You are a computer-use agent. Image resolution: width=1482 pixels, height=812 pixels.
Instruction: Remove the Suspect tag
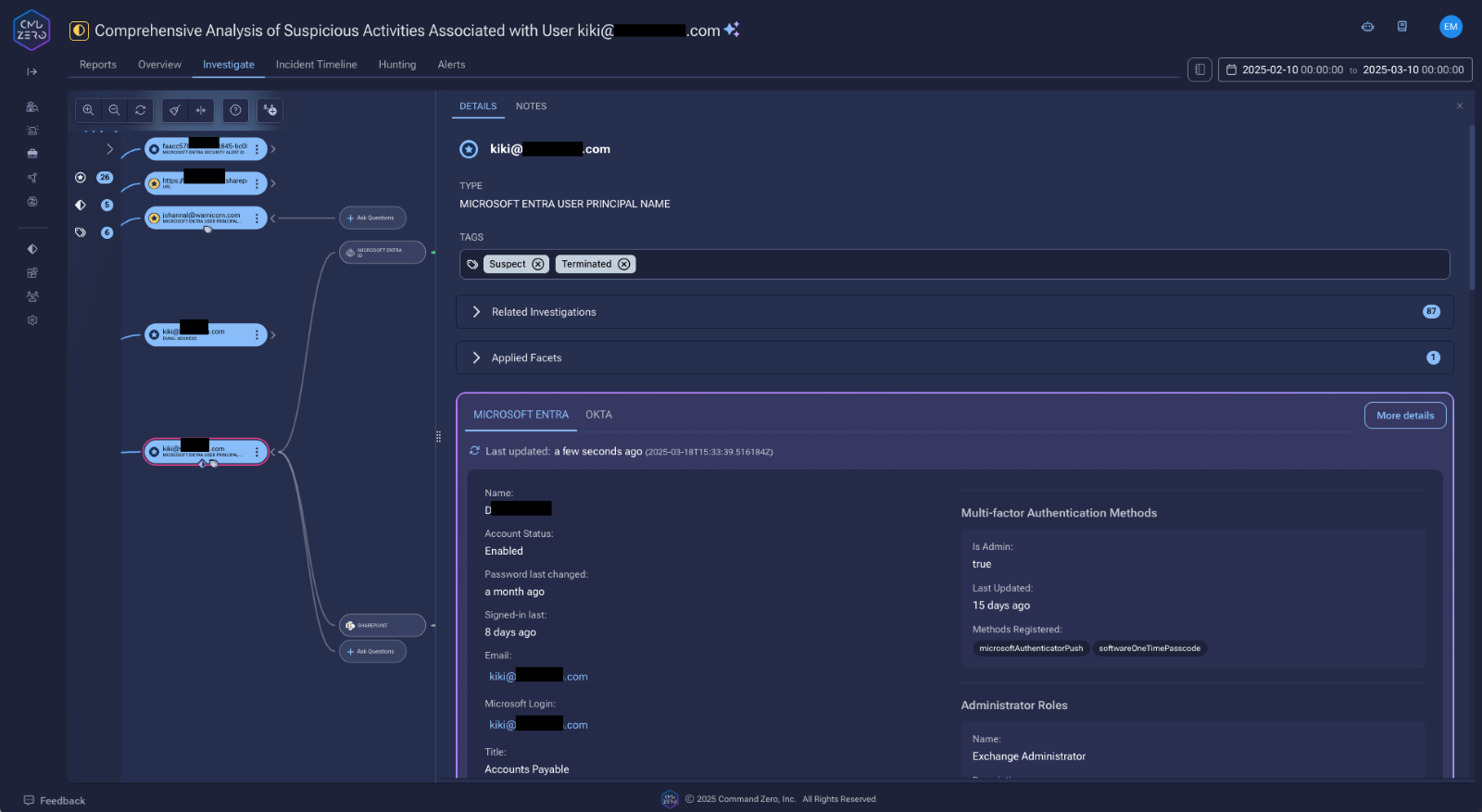pos(538,264)
